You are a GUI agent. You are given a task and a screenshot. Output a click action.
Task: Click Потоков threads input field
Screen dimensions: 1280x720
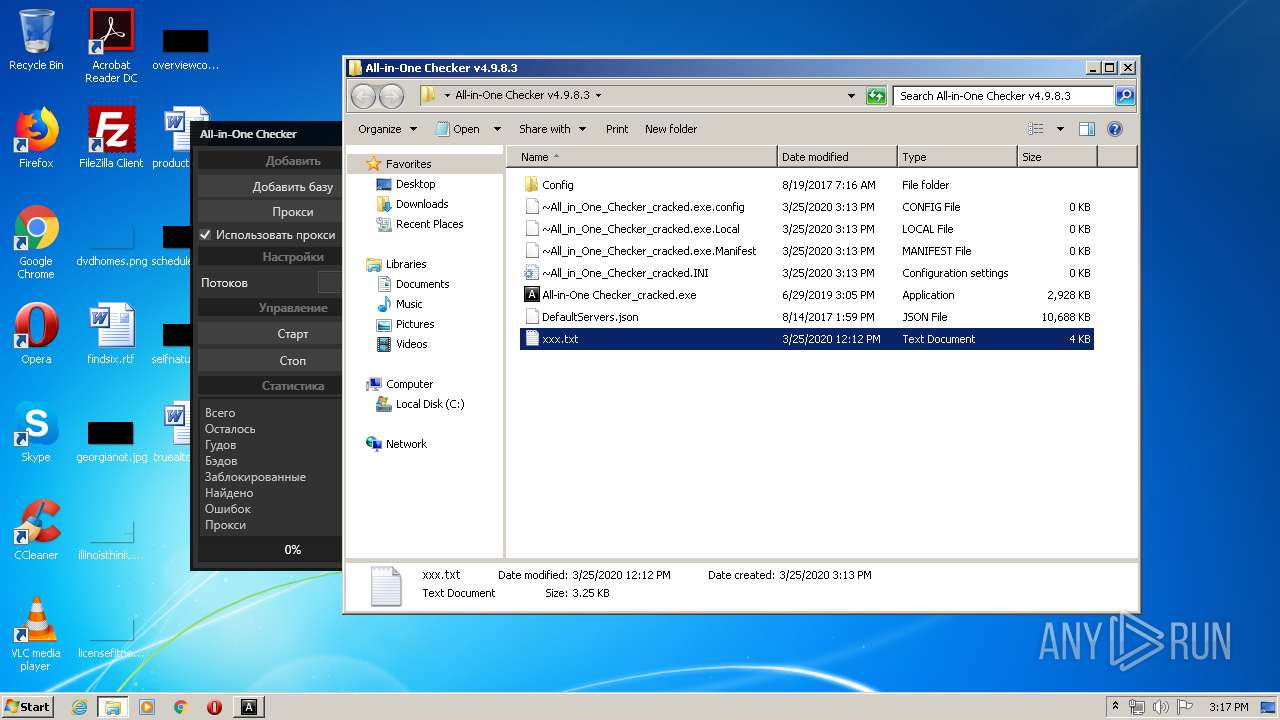tap(330, 283)
